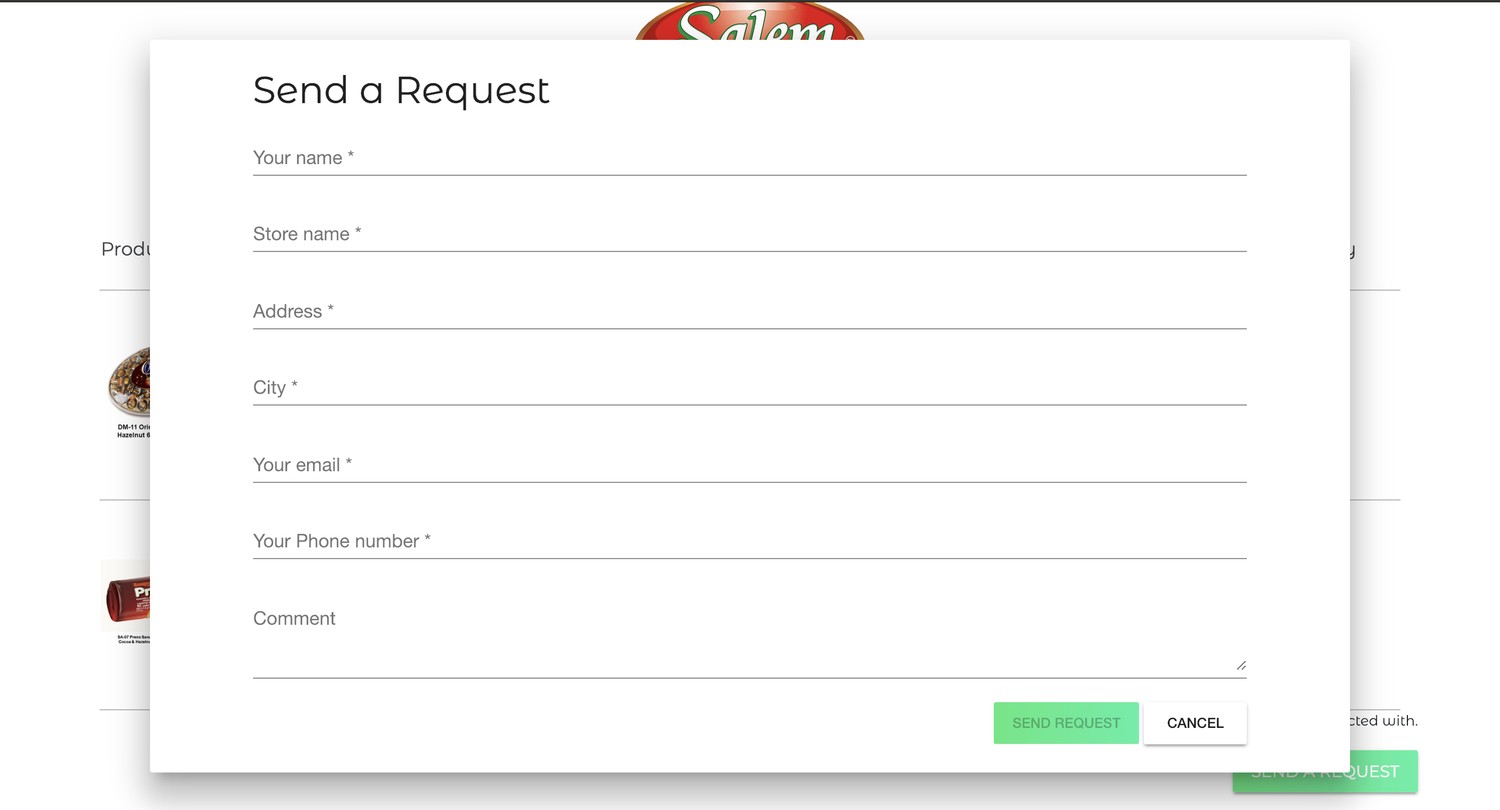Click into the City field

pos(749,388)
